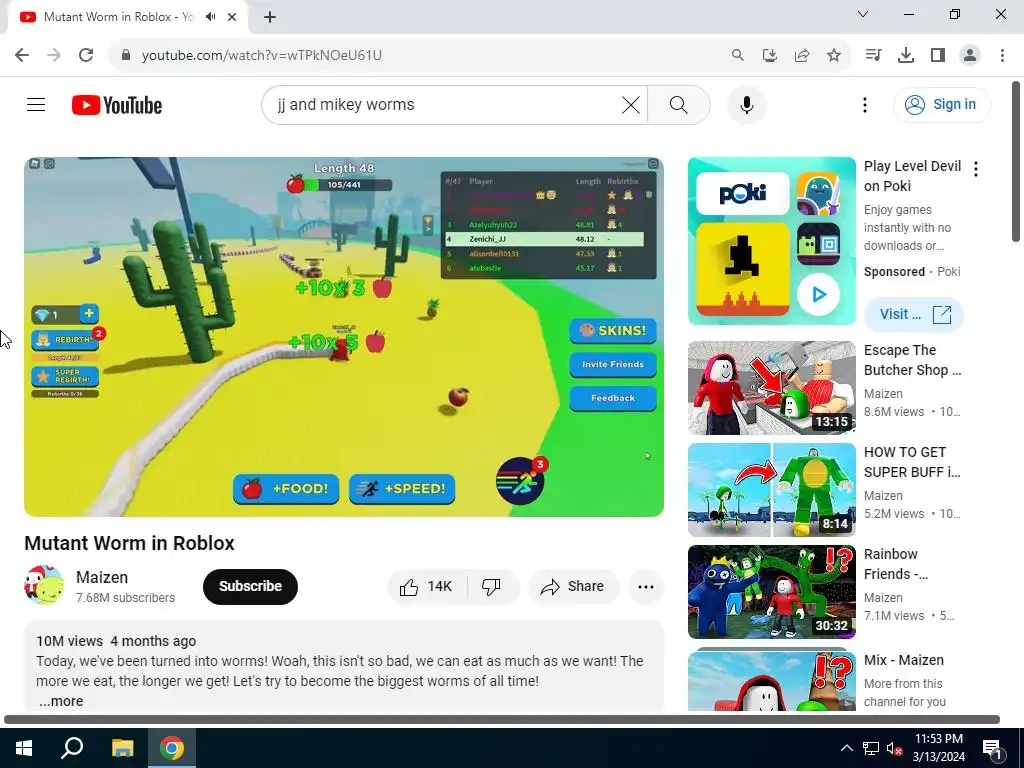Open the Windows Start menu
The width and height of the screenshot is (1024, 768).
coord(24,748)
